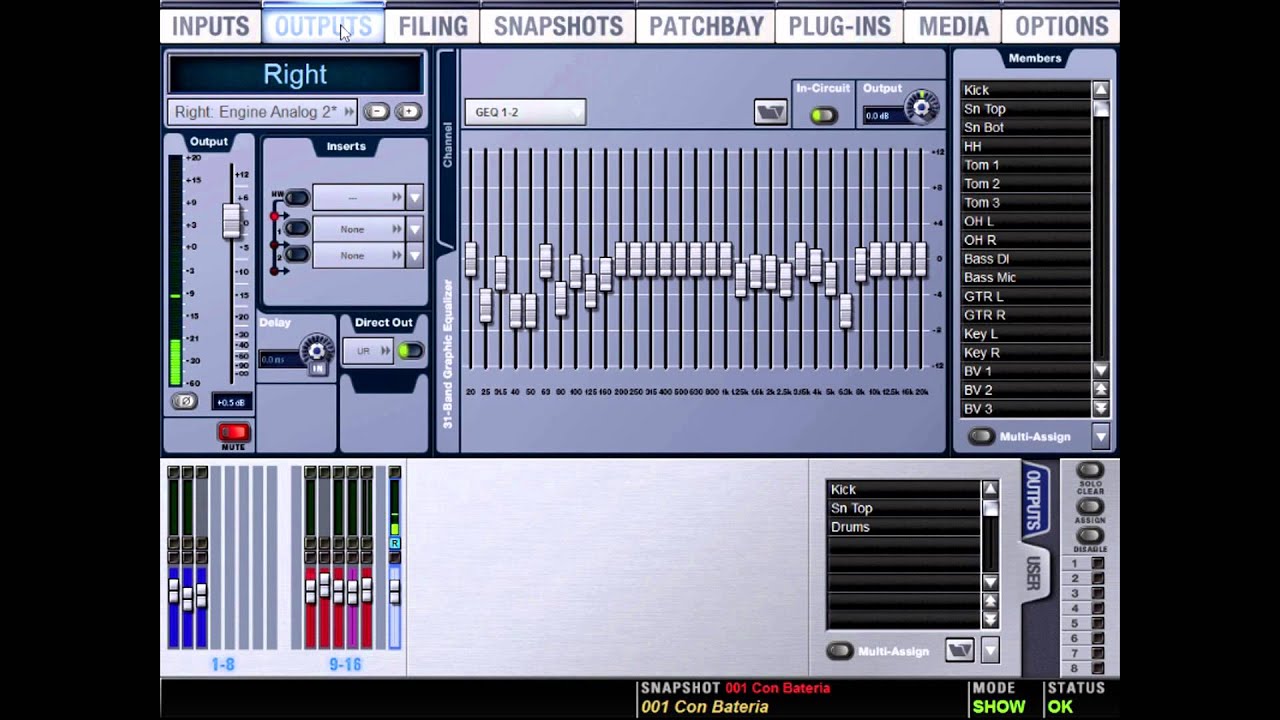Open the Right: Engine Analog 2 output selector
This screenshot has width=1280, height=720.
[x=264, y=112]
